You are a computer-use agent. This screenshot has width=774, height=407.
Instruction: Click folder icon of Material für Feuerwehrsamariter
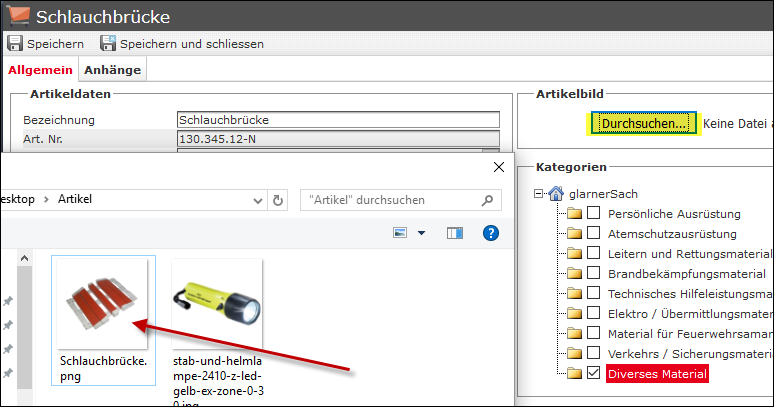pos(574,333)
